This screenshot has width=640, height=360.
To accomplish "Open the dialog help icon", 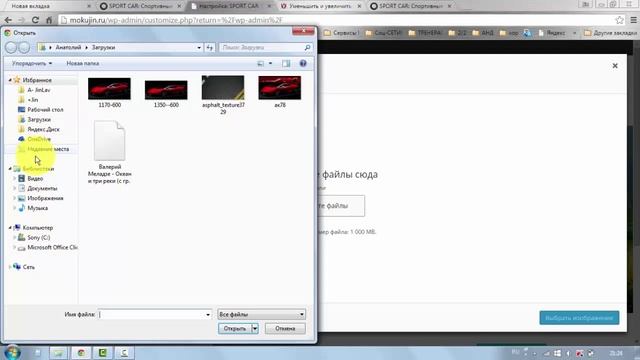I will pos(303,63).
